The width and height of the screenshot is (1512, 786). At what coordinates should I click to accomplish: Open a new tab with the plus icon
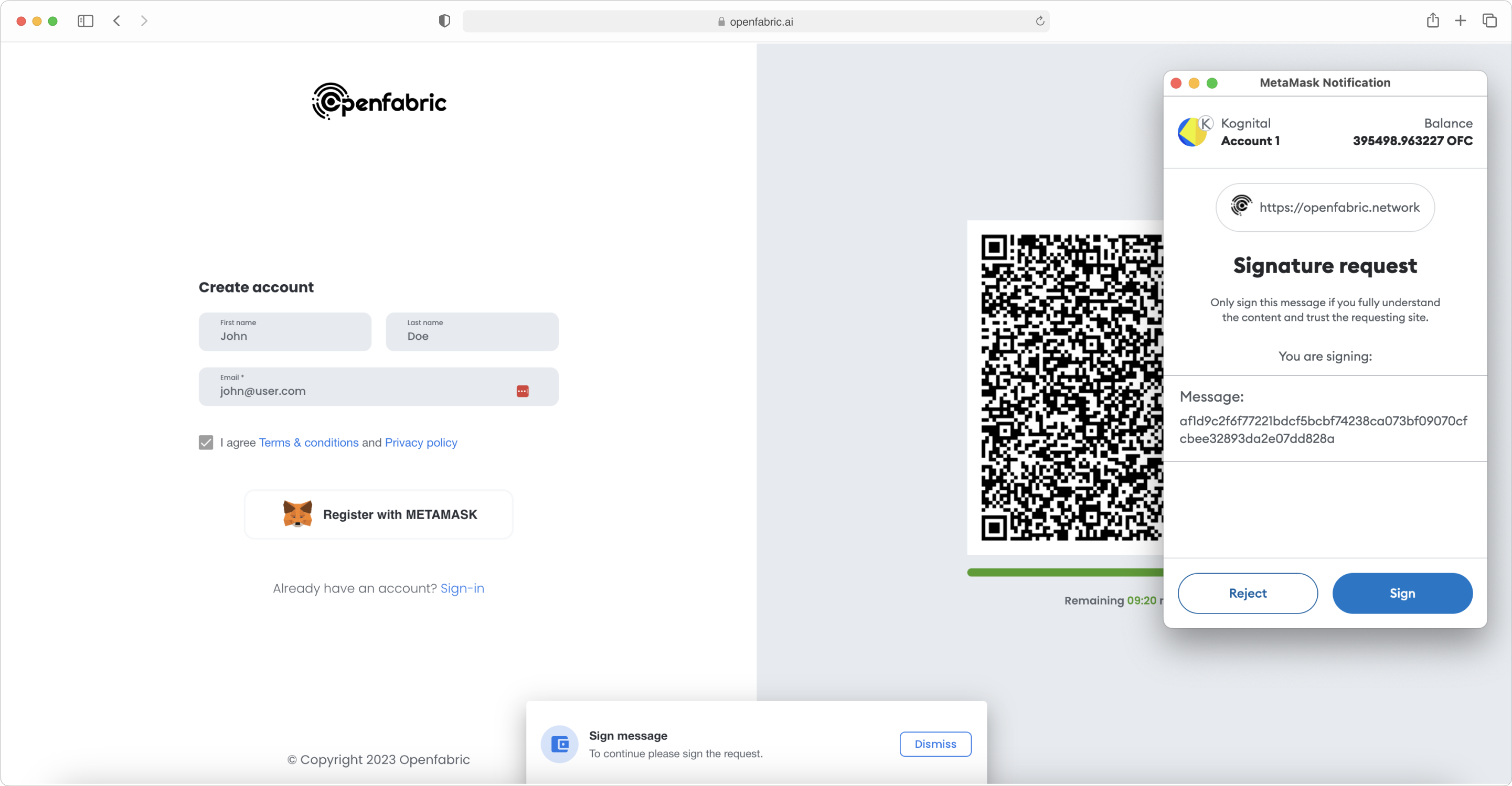coord(1461,21)
